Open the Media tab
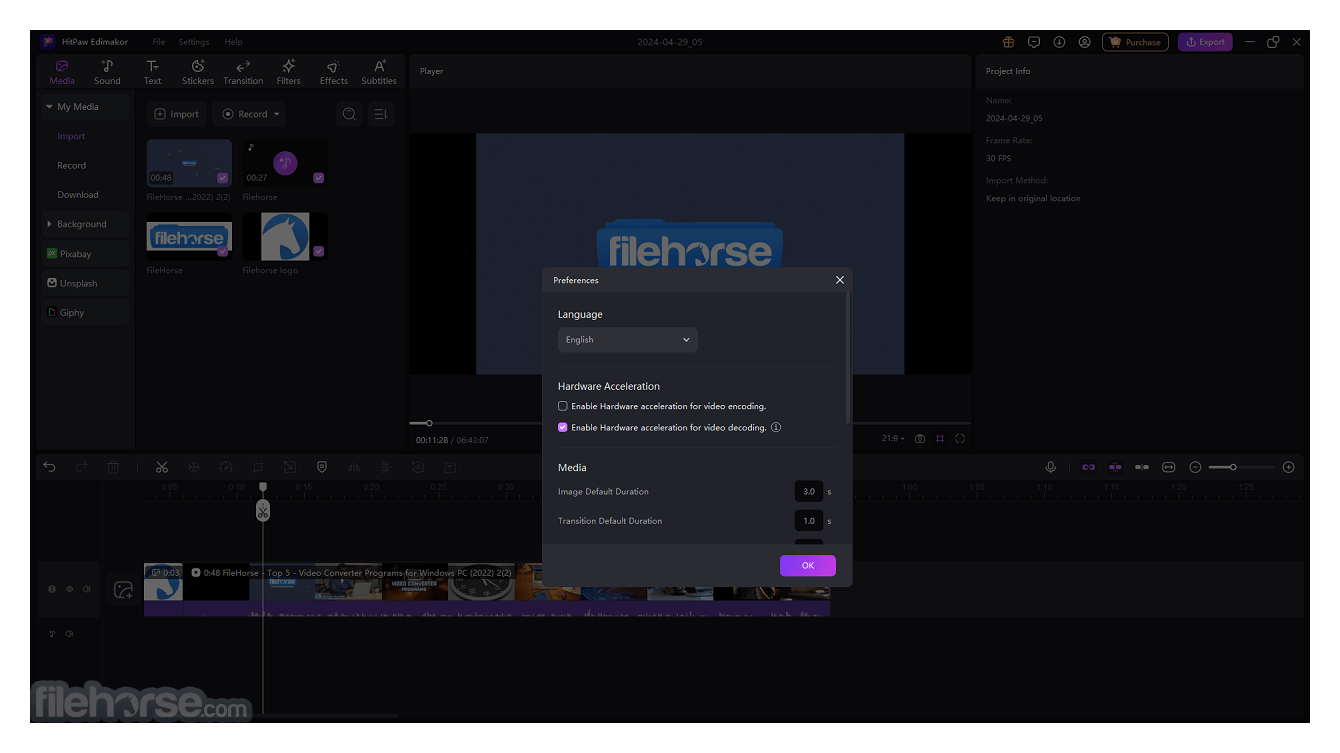Viewport: 1340px width, 753px height. (x=62, y=72)
